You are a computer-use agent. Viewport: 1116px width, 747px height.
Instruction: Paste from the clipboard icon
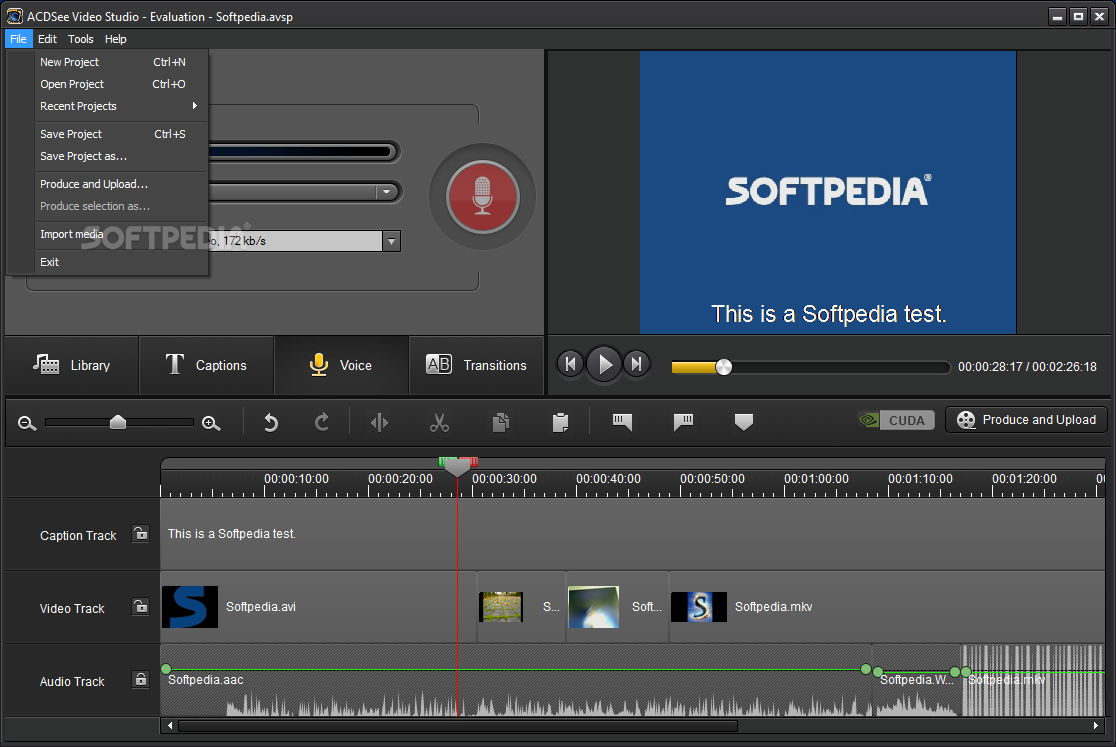(x=560, y=423)
